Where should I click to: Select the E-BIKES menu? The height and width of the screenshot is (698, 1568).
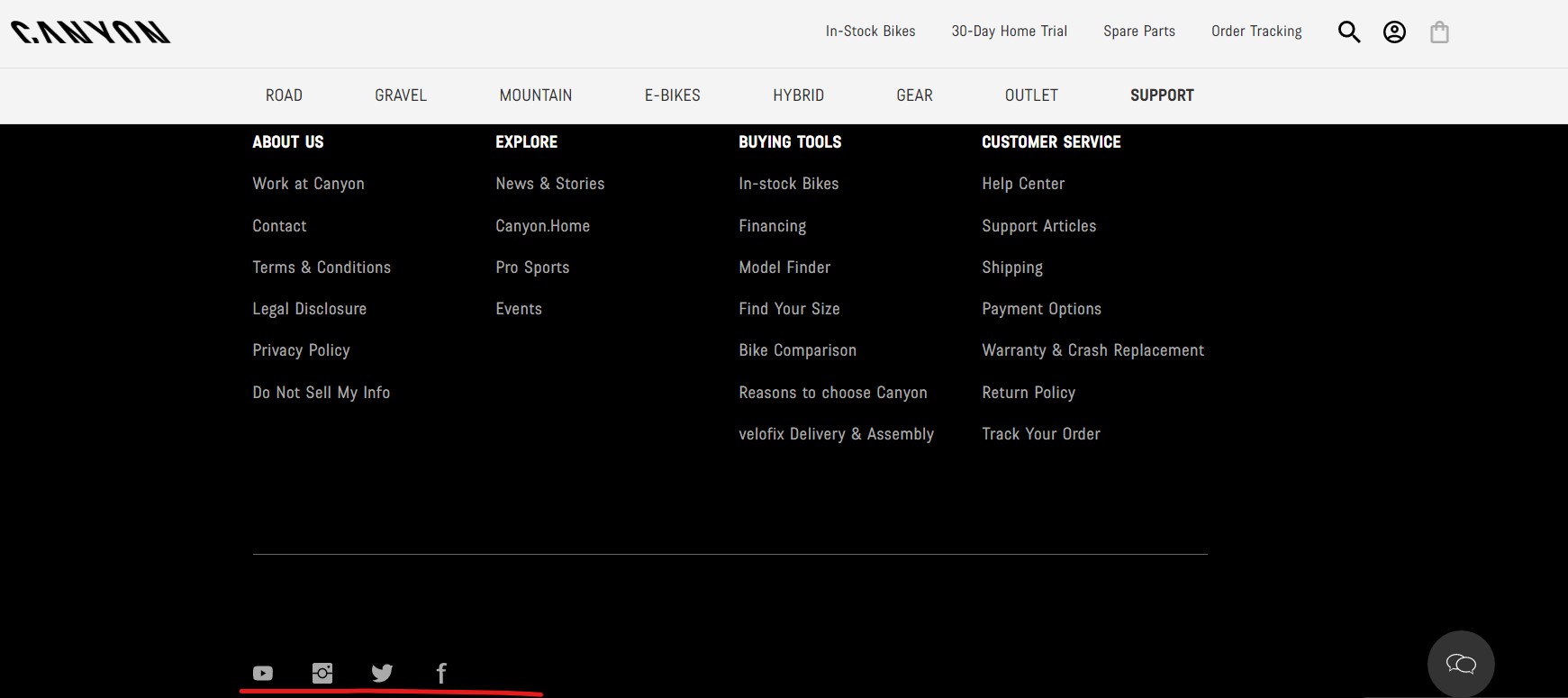pyautogui.click(x=673, y=95)
